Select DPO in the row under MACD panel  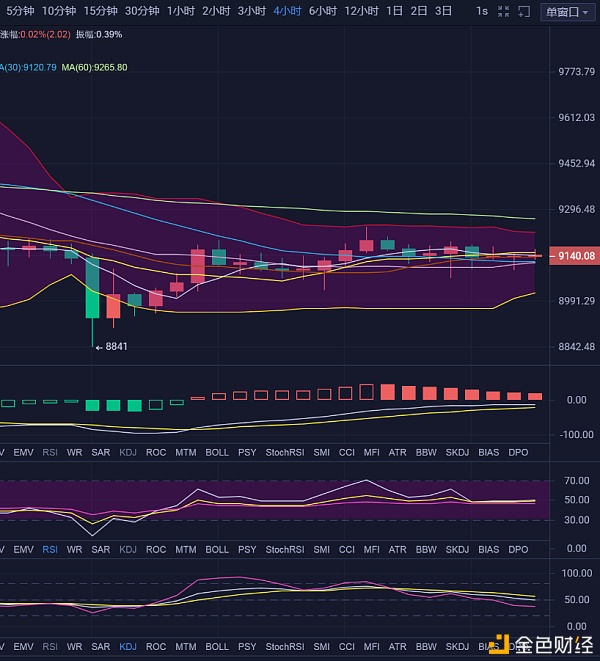[518, 452]
